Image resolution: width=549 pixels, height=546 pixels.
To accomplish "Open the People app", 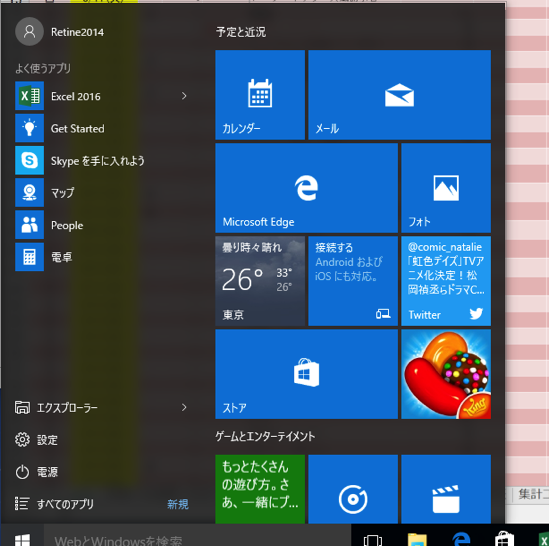I will coord(102,225).
